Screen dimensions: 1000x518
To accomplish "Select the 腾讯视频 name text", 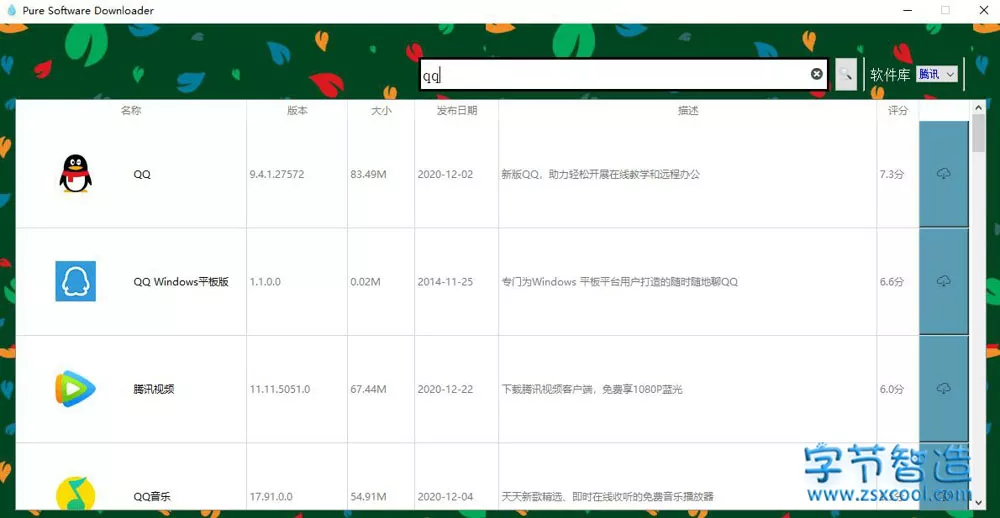I will [154, 389].
